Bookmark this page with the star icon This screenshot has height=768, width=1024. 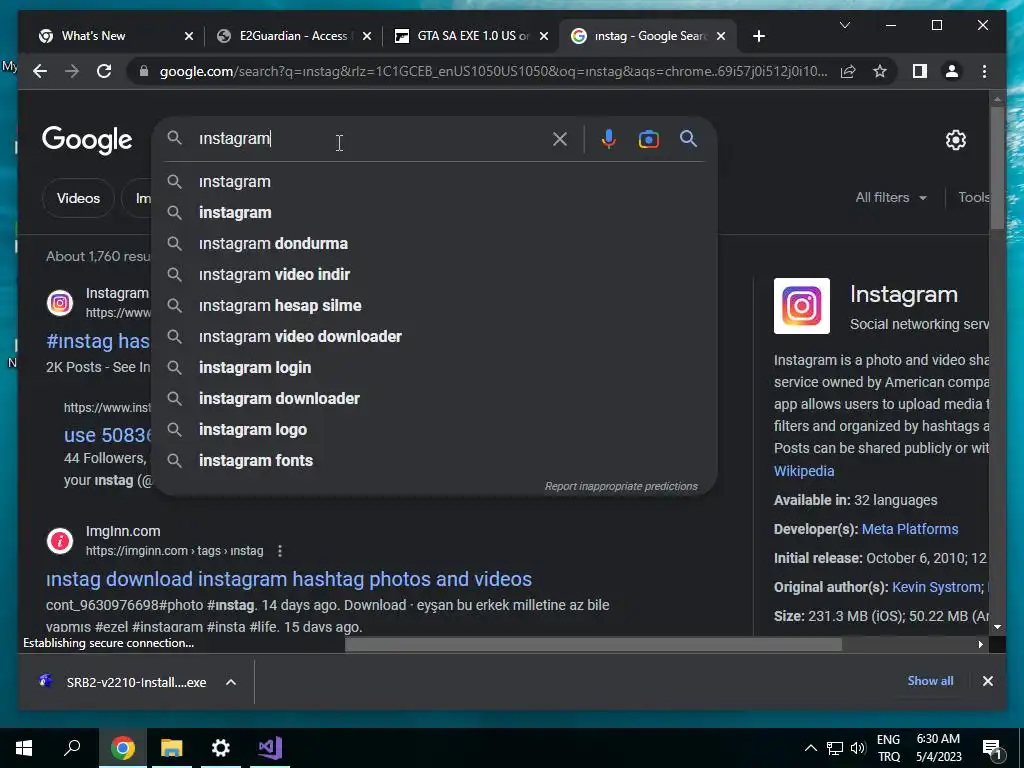point(880,71)
